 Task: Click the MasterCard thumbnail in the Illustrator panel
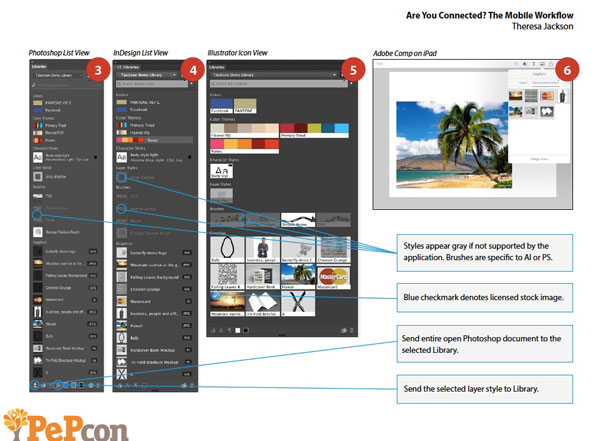click(x=333, y=276)
